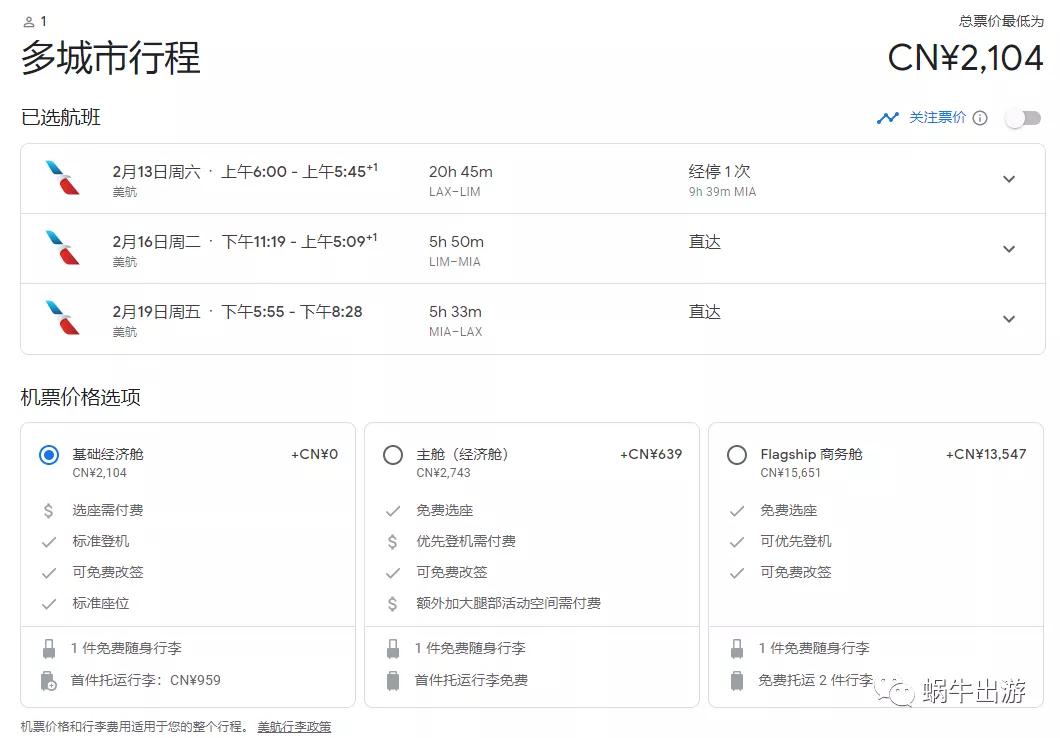
Task: Click the 直达 link on the LIM-MIA flight
Action: point(704,242)
